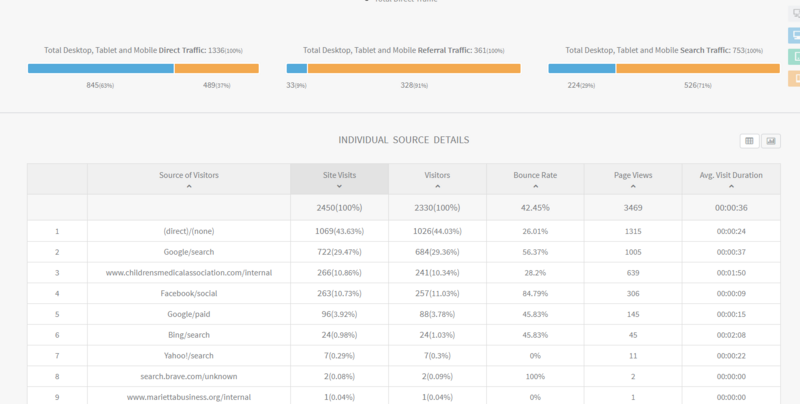Click the orange device side icon
This screenshot has width=800, height=404.
tap(794, 78)
